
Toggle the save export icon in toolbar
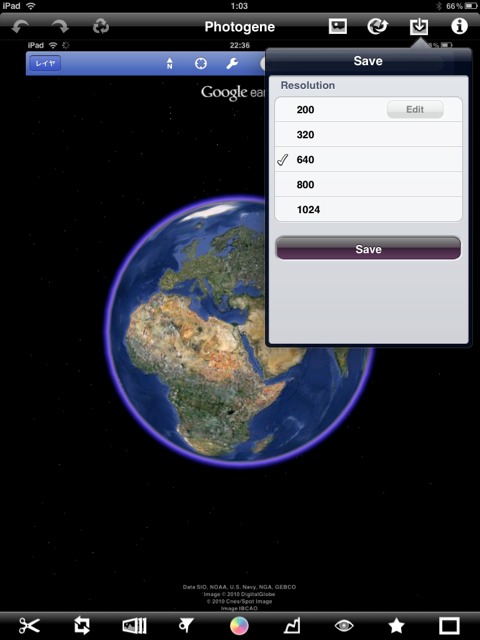[419, 27]
